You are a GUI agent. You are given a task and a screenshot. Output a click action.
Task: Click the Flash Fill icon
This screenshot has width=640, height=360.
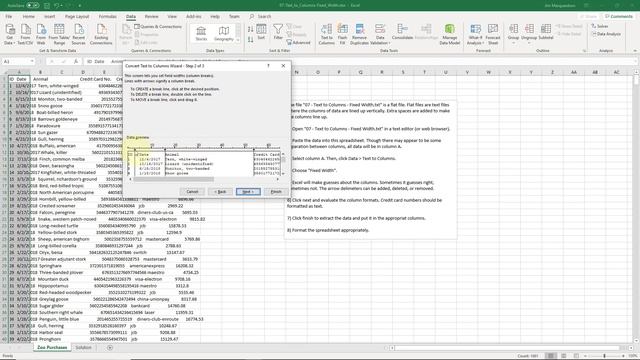click(342, 34)
